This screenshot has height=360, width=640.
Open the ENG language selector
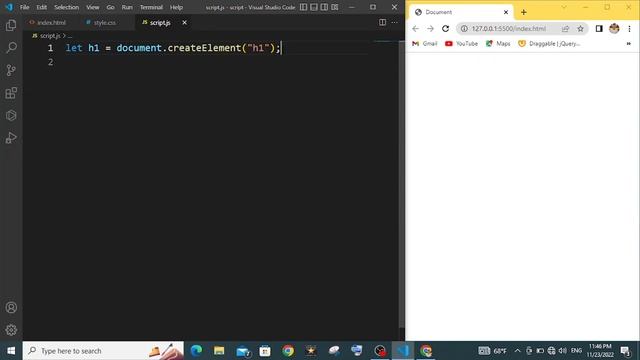[576, 351]
